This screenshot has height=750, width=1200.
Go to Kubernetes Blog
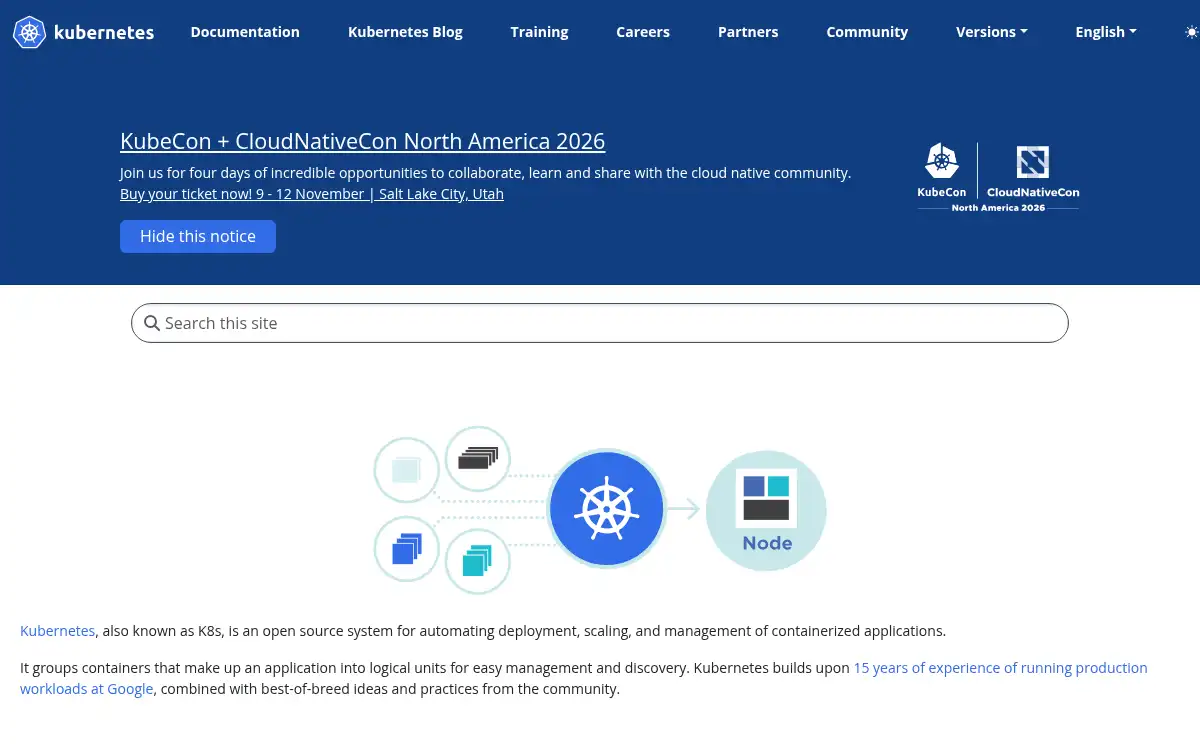point(405,32)
